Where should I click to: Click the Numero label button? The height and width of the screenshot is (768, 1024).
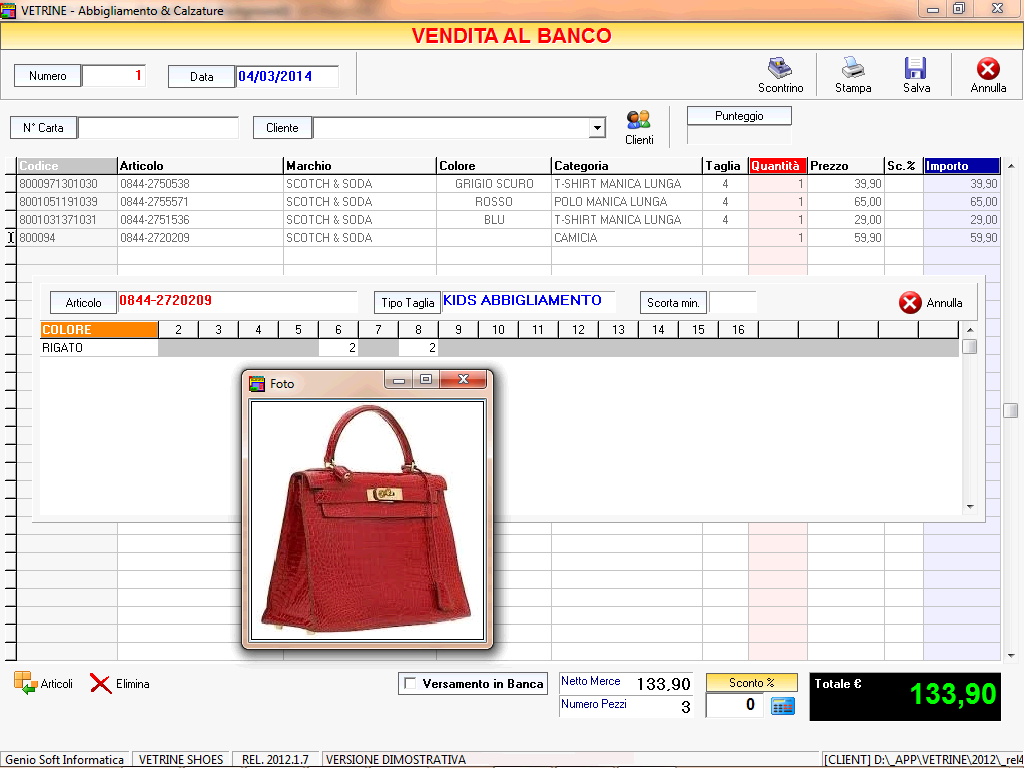coord(48,76)
